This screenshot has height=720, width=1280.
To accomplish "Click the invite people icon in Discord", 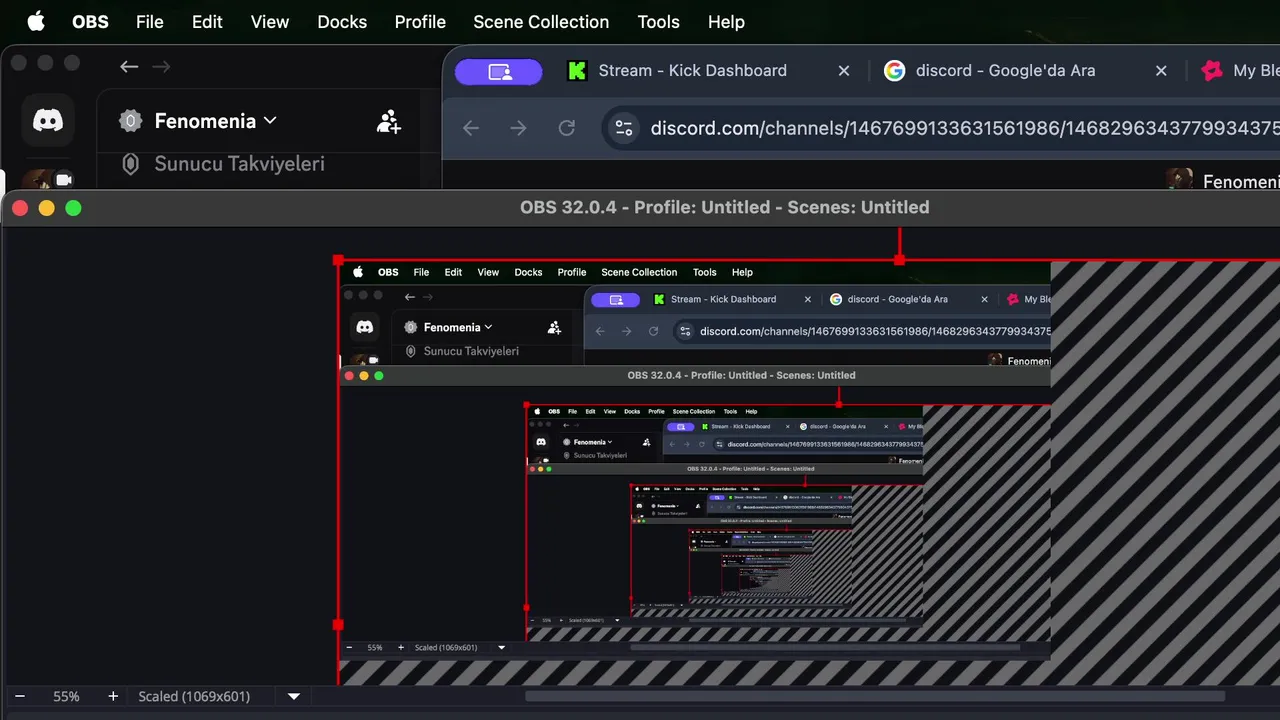I will pos(389,122).
